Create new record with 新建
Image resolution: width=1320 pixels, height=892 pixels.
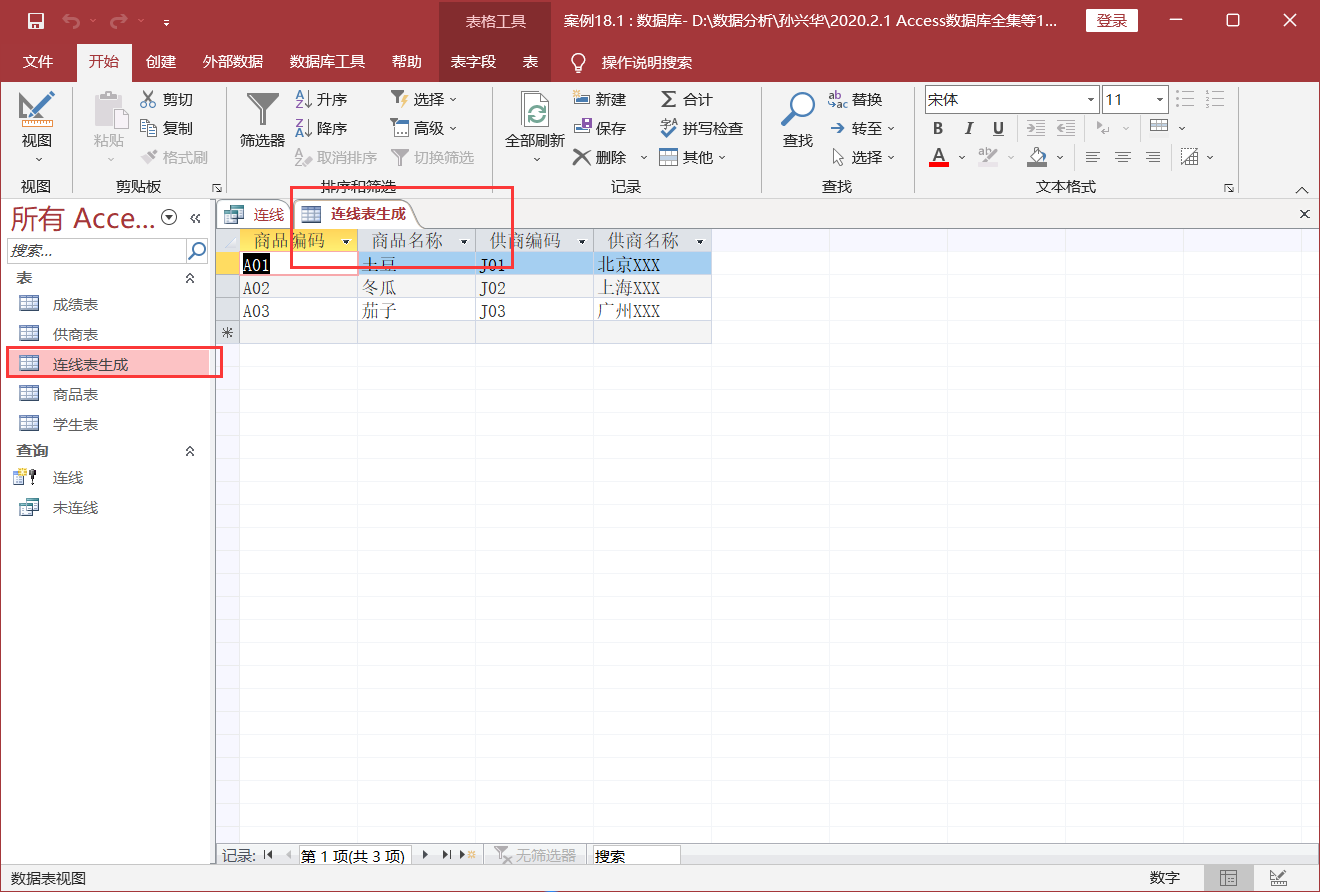600,99
